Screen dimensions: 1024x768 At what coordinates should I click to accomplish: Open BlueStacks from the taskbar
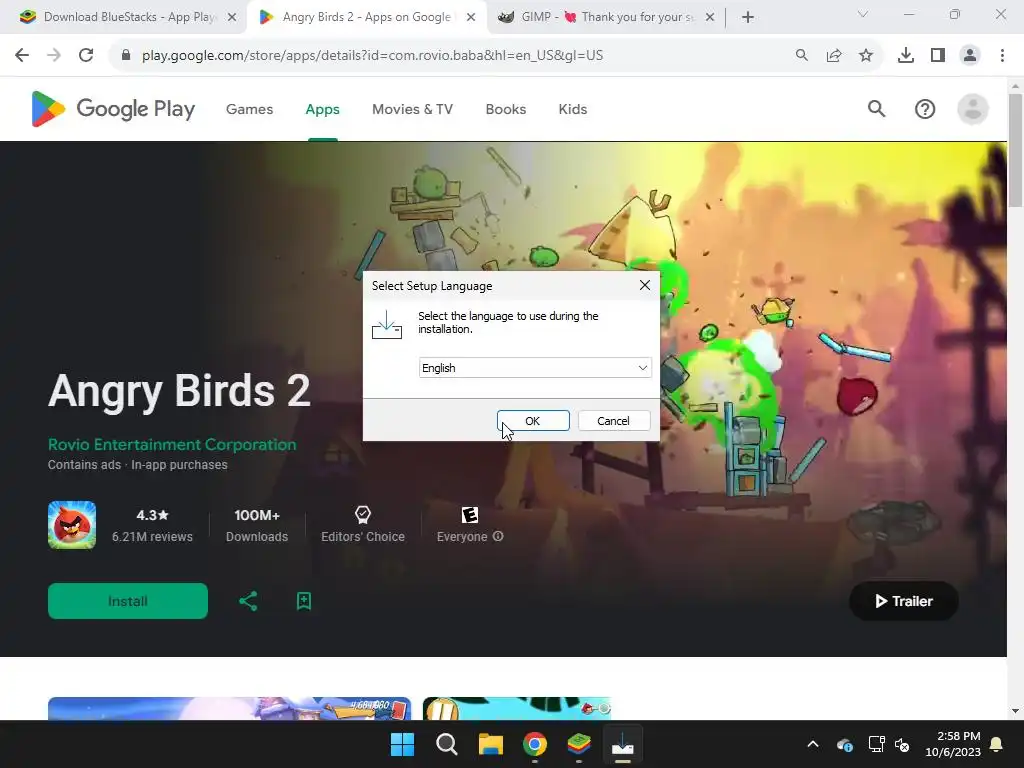tap(579, 744)
